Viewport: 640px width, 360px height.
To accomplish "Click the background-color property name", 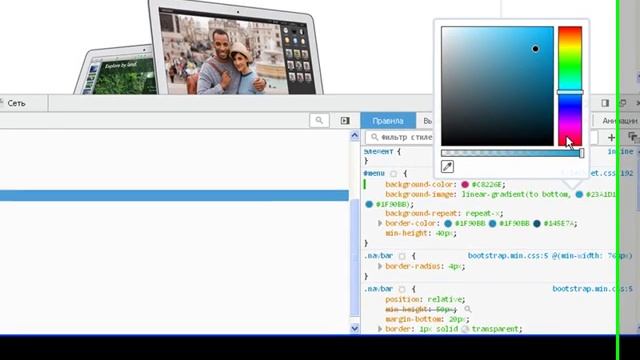I will click(419, 184).
